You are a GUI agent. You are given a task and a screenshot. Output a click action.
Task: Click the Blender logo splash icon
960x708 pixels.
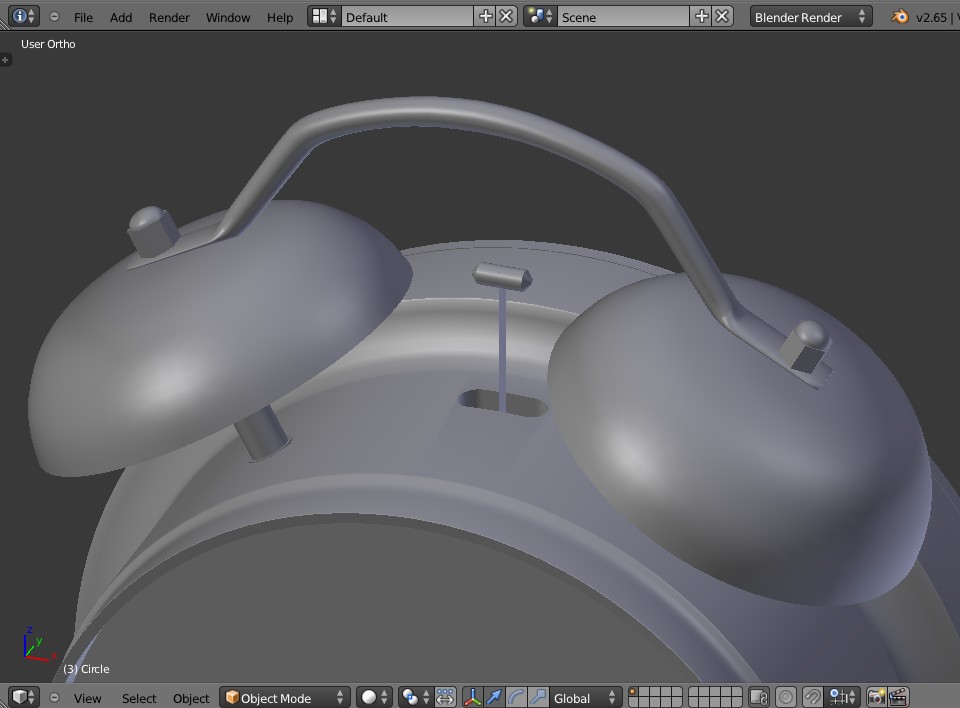click(900, 17)
